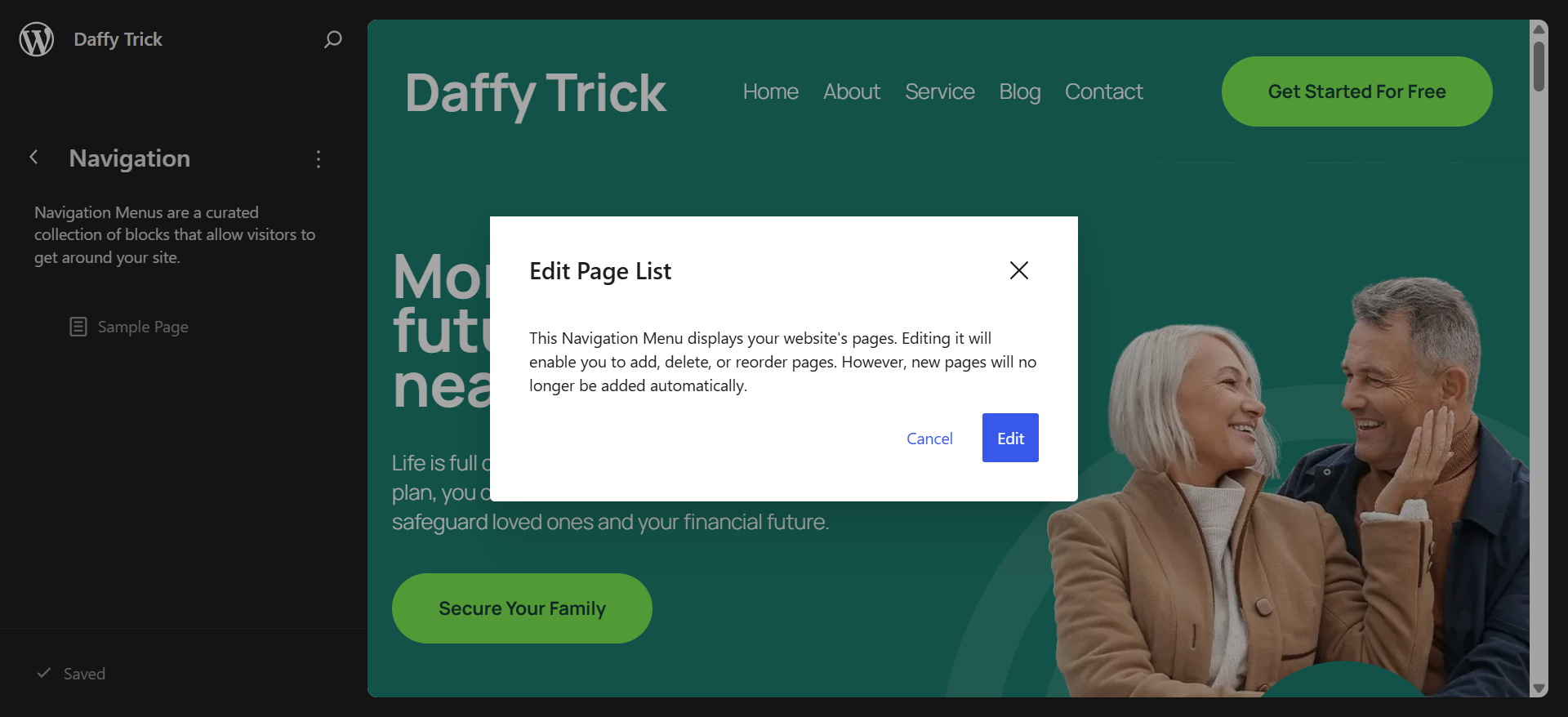Screen dimensions: 1568x717
Task: Click the Saved status indicator
Action: (72, 674)
